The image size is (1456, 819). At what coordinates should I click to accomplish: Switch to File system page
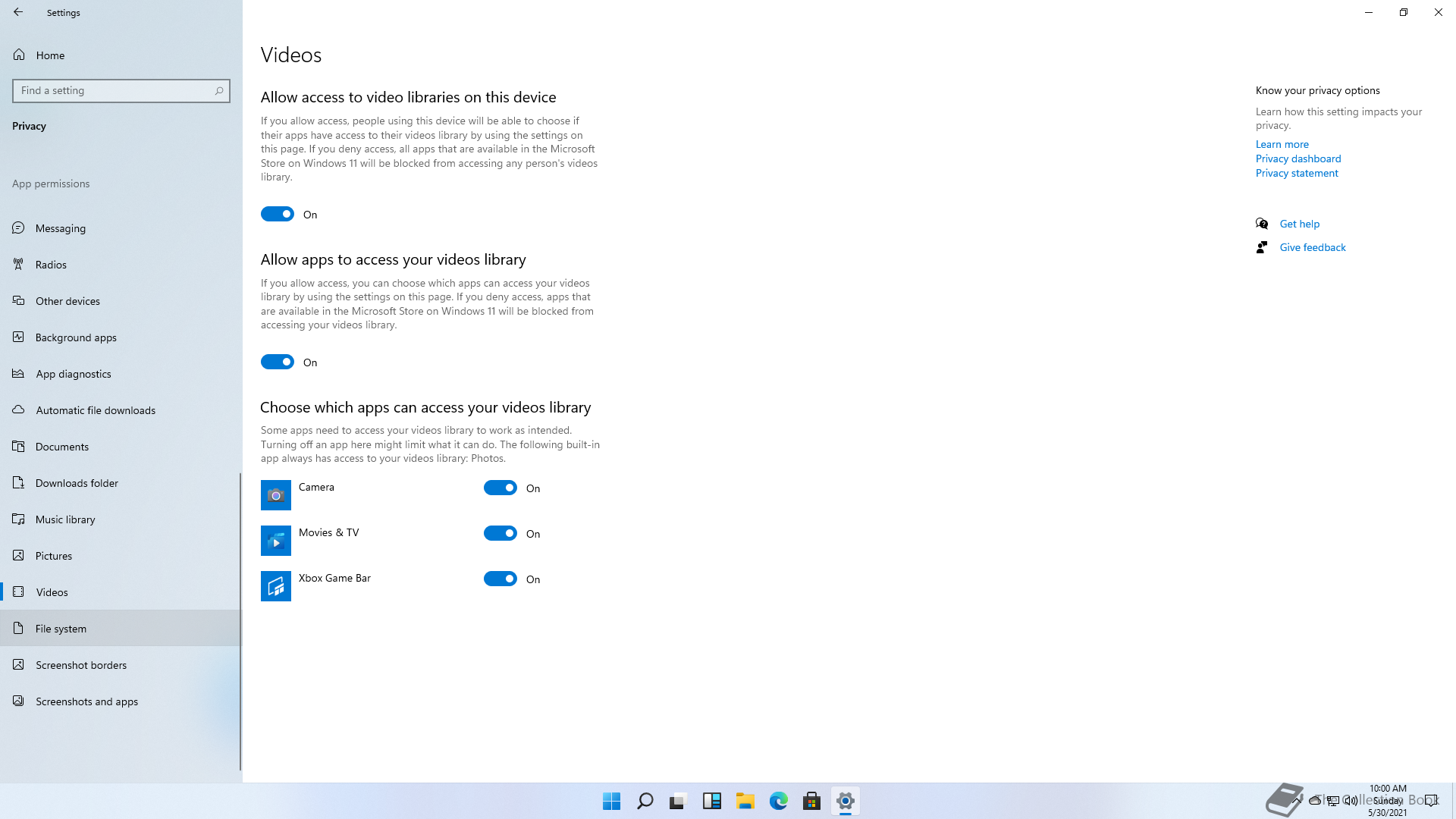120,628
